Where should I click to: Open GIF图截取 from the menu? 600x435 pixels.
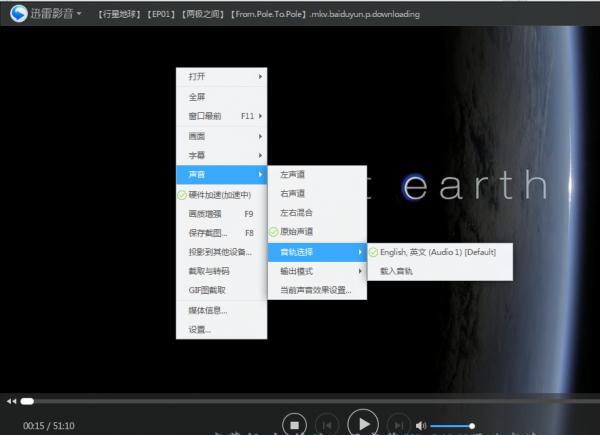(222, 290)
